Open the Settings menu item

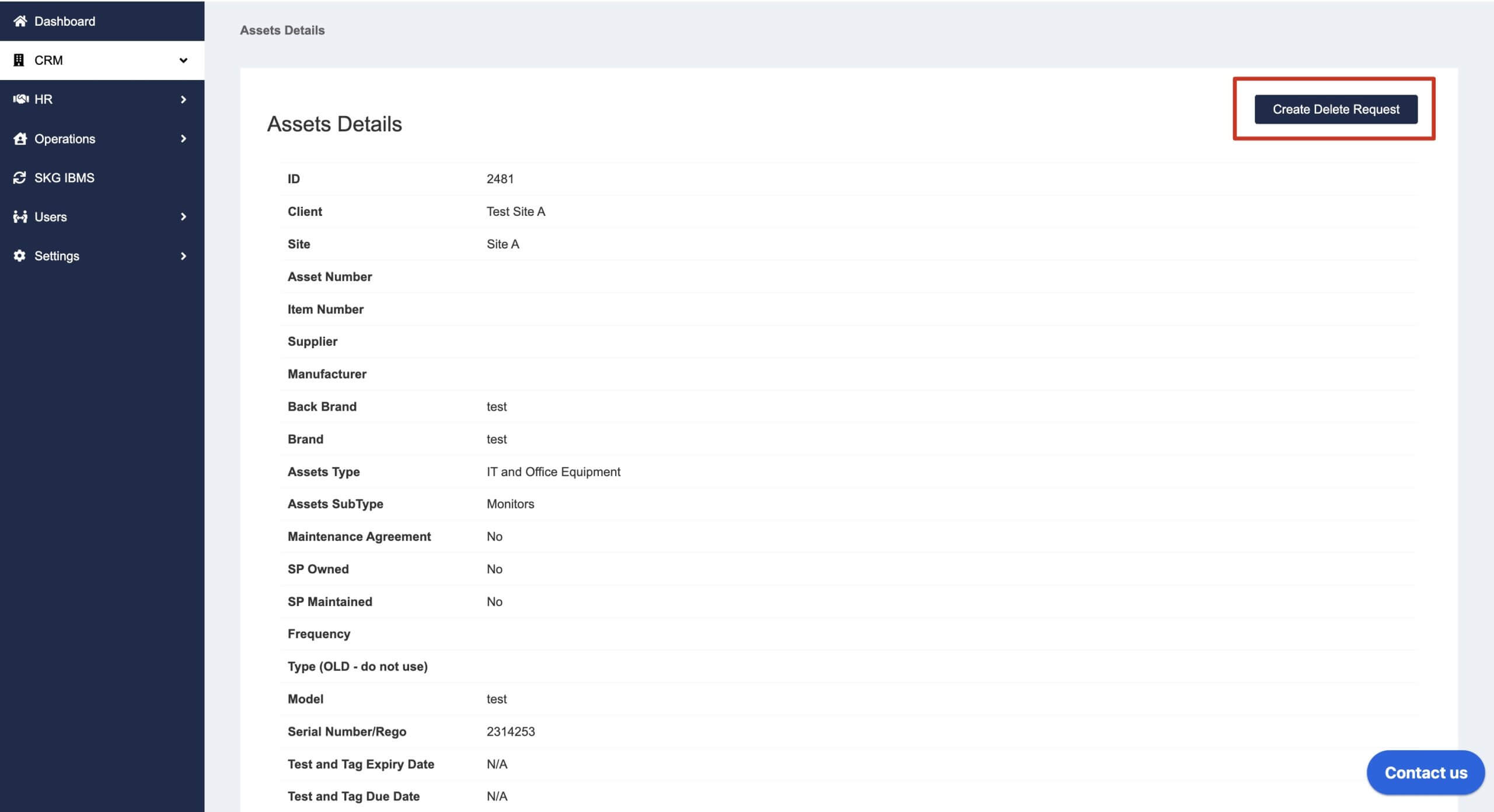click(x=102, y=256)
